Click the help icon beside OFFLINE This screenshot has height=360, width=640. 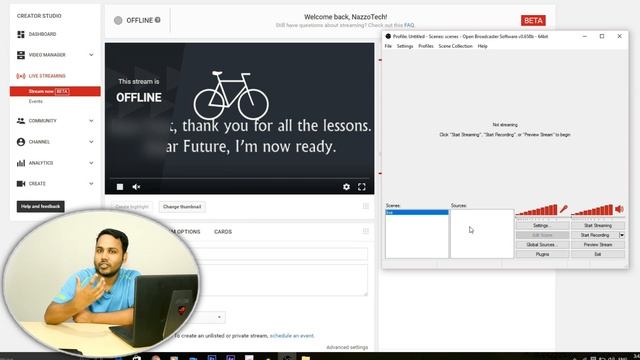[x=158, y=20]
